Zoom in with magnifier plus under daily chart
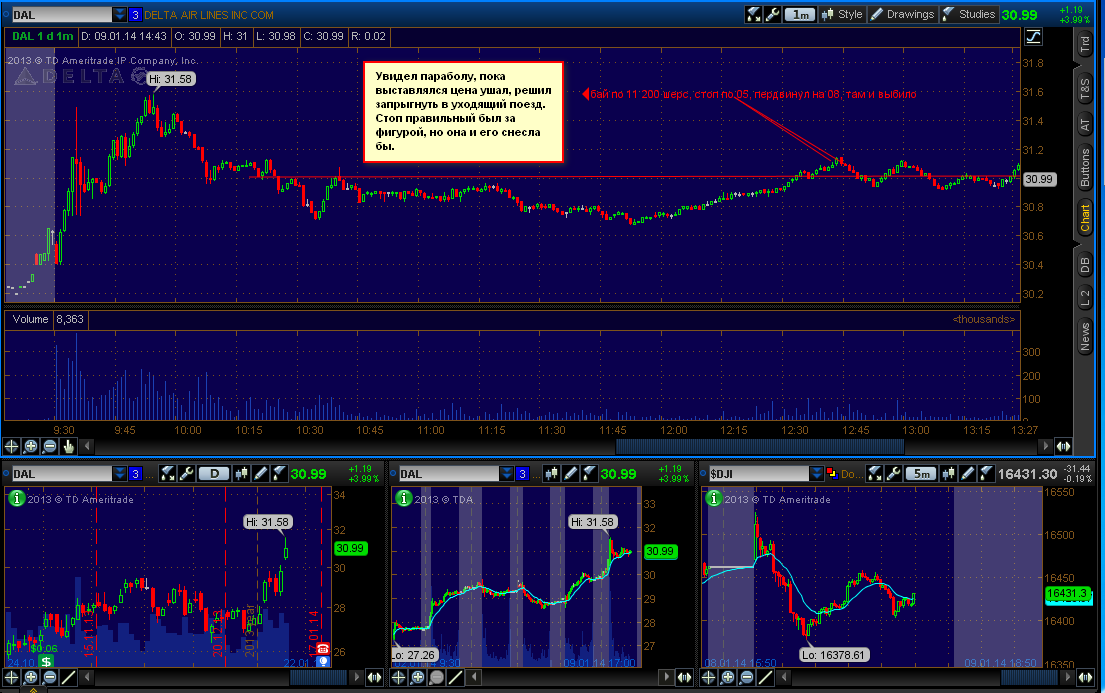The image size is (1105, 693). [30, 677]
